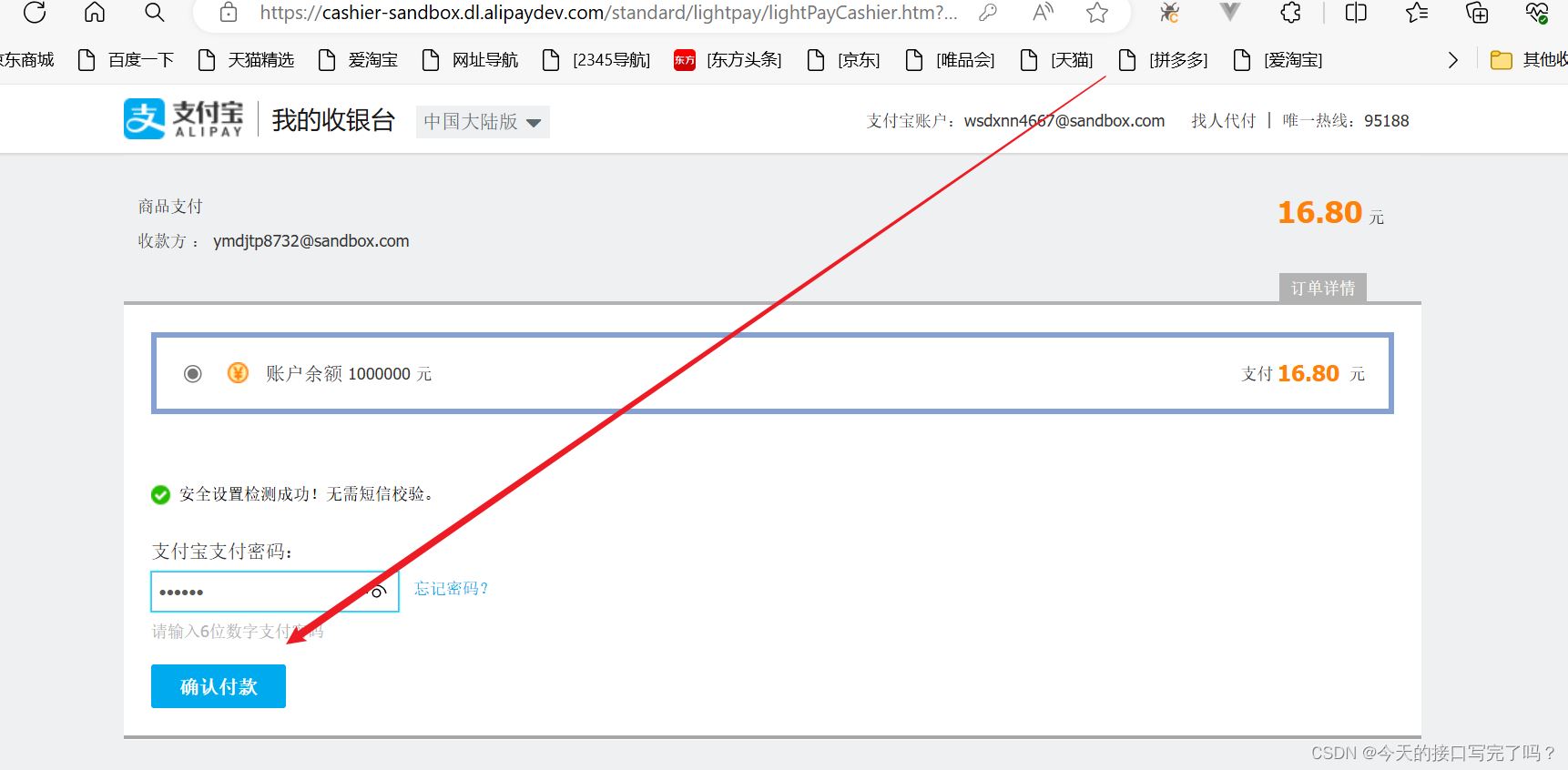The image size is (1568, 770).
Task: Open the 网址导航 bookmark
Action: click(471, 60)
